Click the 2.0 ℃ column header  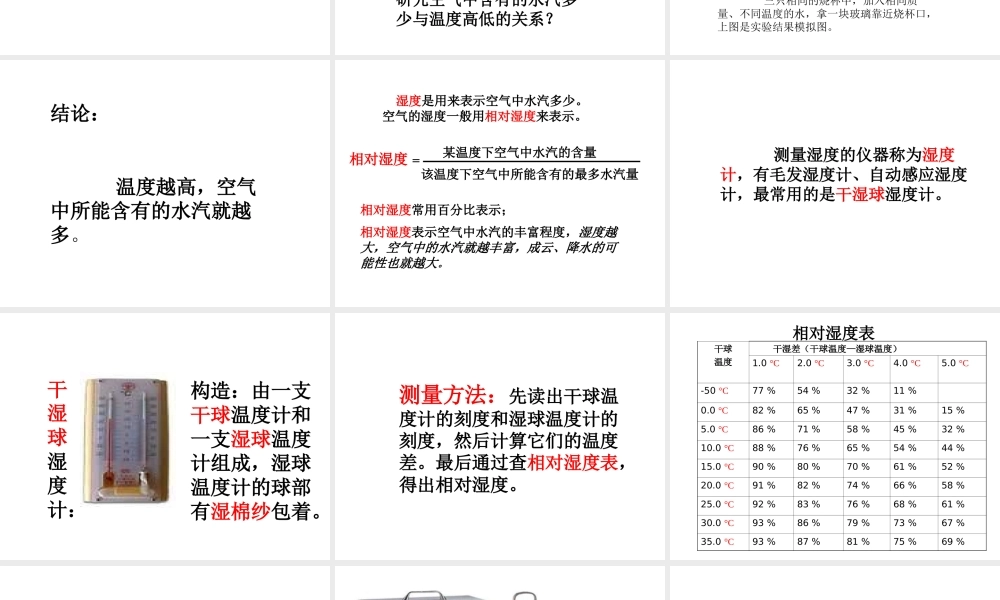click(811, 363)
